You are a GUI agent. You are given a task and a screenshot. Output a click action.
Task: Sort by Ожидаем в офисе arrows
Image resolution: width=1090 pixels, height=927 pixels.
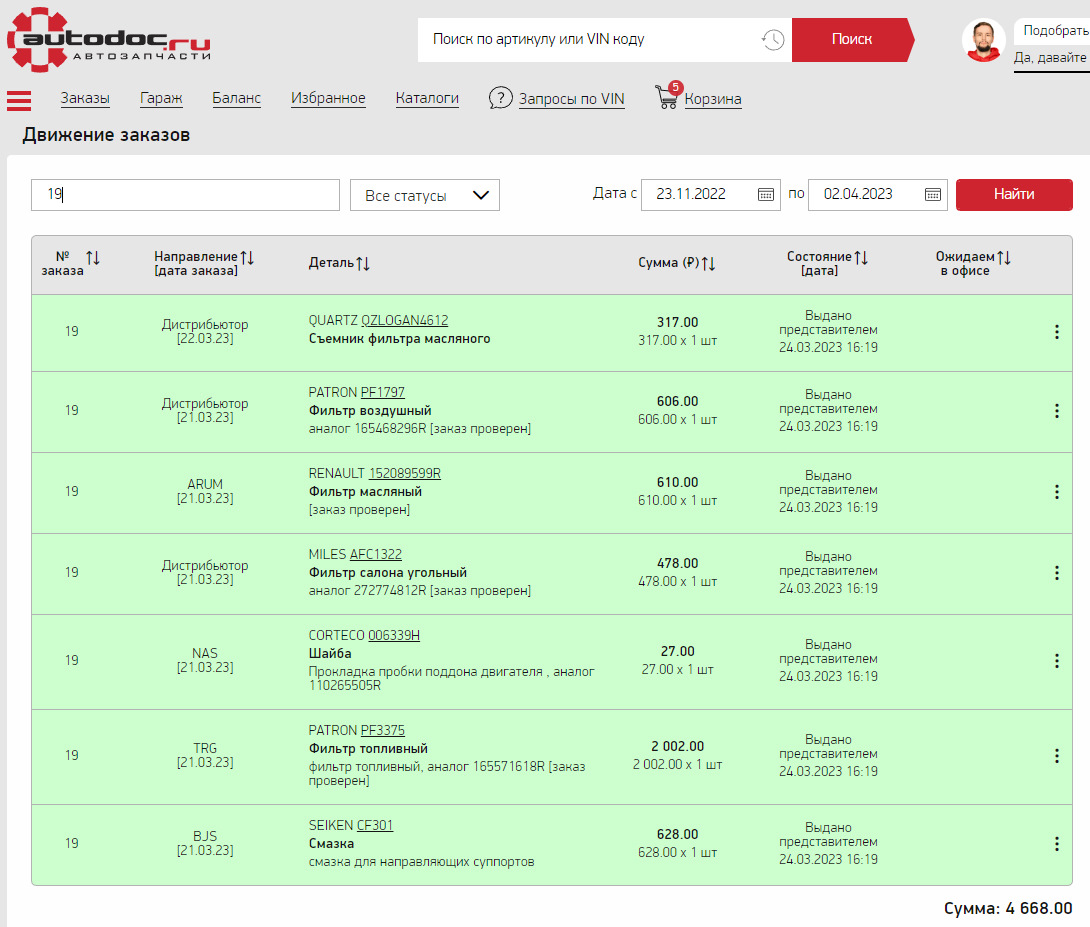(x=1004, y=257)
